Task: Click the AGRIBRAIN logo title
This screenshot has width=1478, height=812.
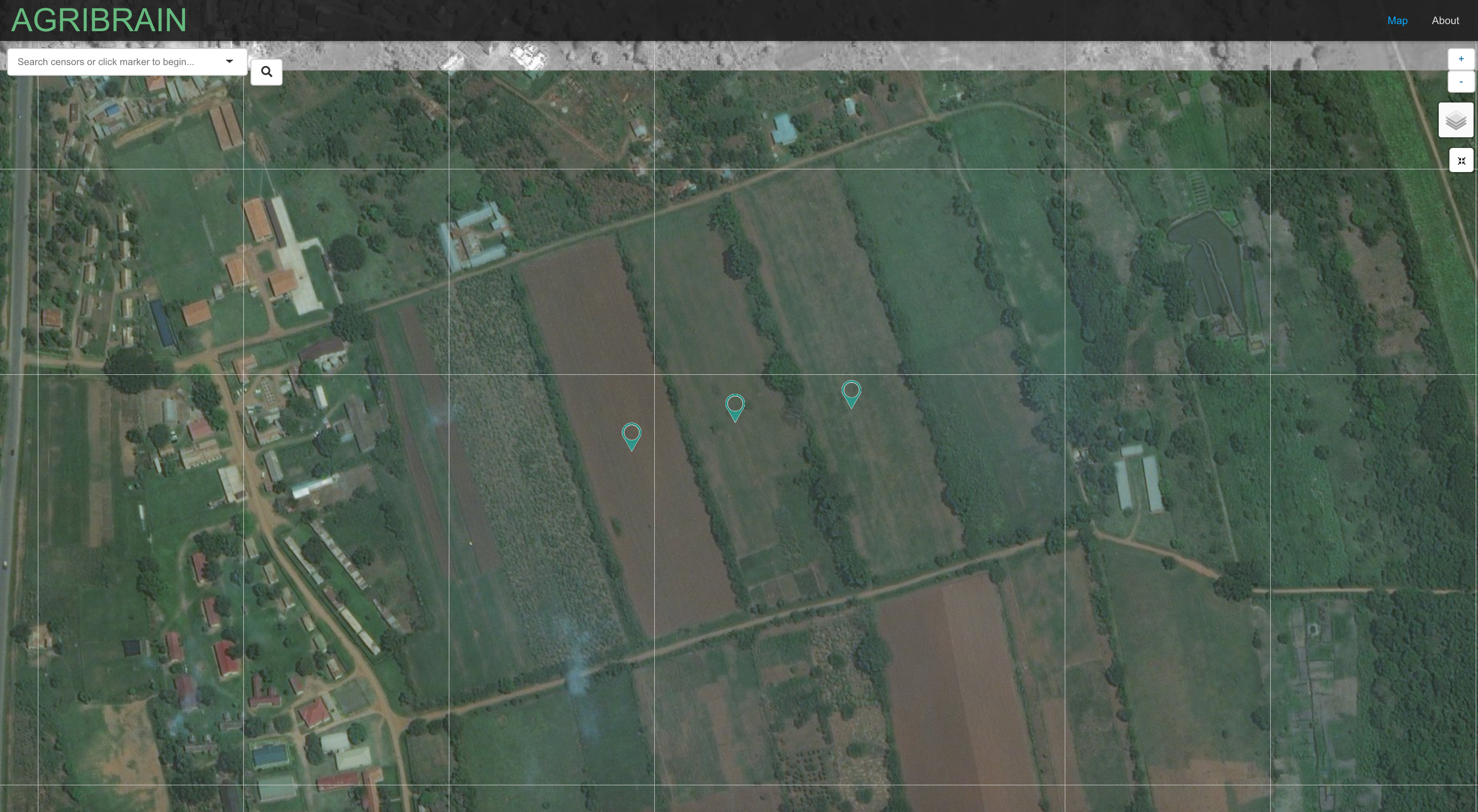Action: pos(99,21)
